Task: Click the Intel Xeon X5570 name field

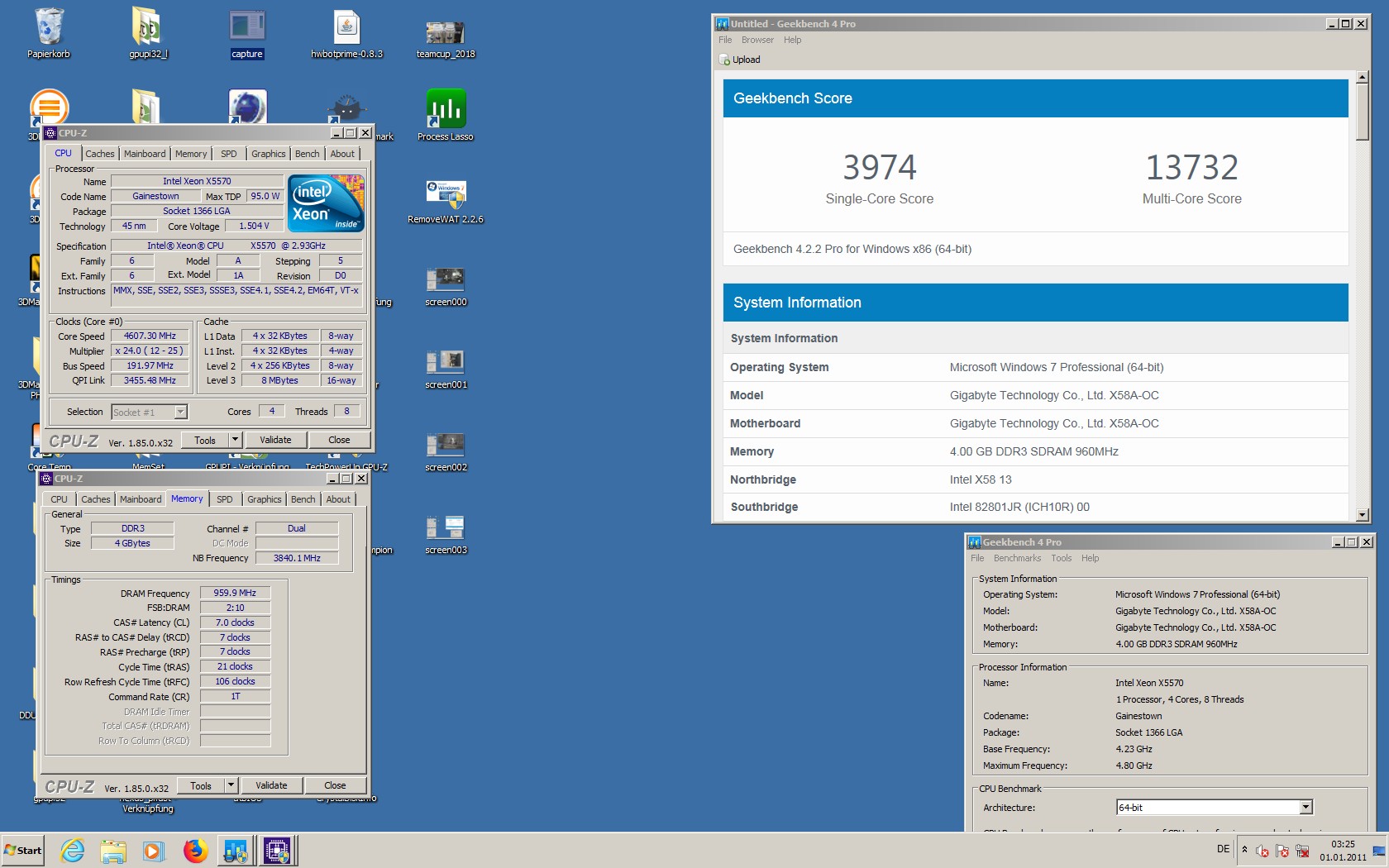Action: pyautogui.click(x=197, y=181)
